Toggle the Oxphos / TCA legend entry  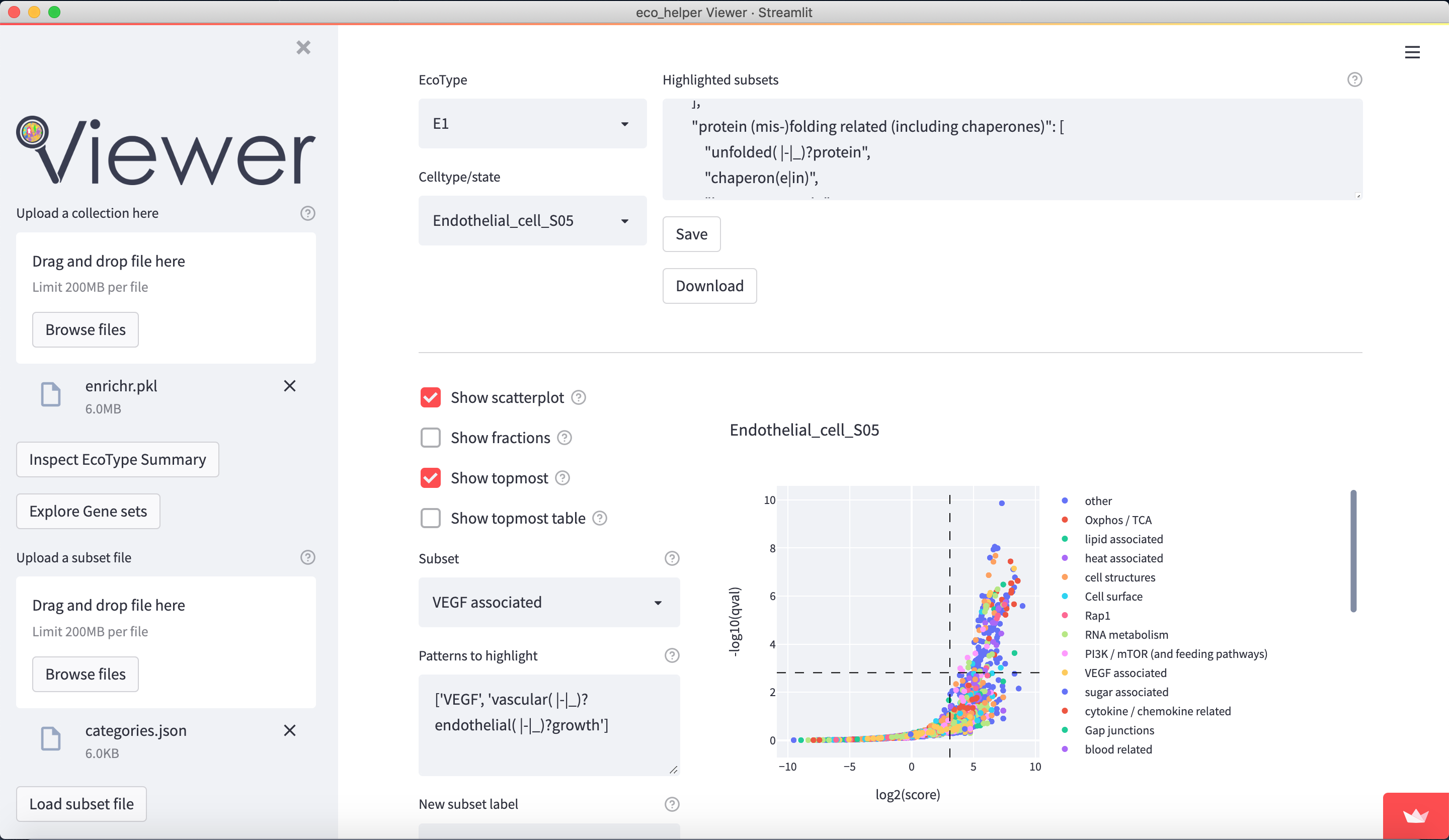pyautogui.click(x=1117, y=520)
